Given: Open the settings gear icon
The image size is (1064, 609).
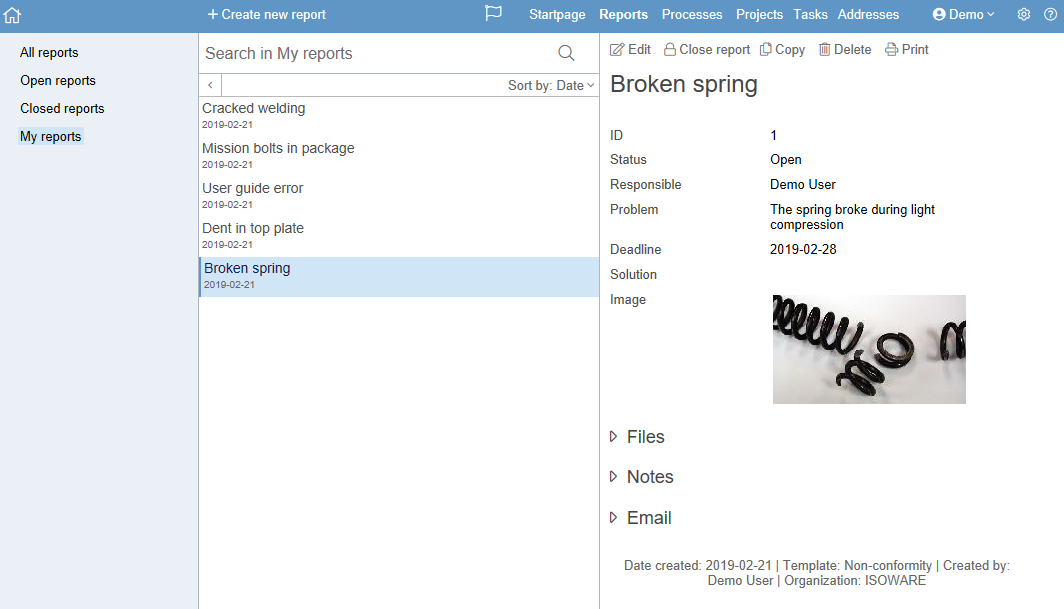Looking at the screenshot, I should tap(1024, 14).
